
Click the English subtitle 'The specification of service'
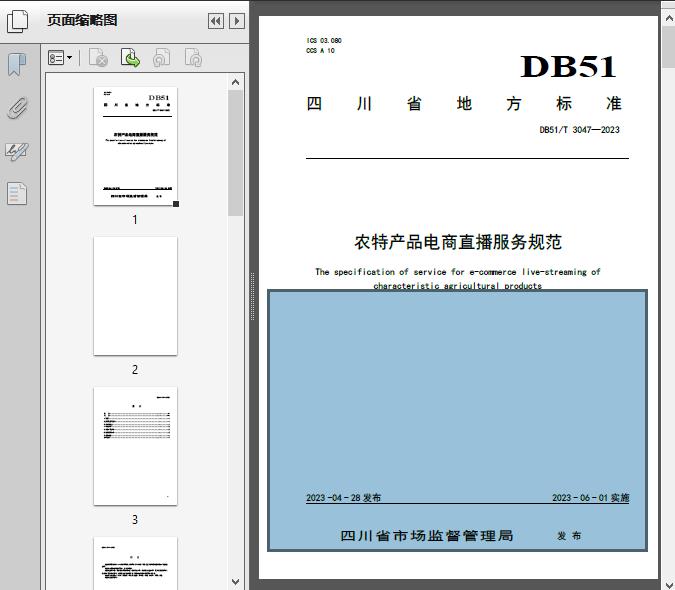tap(458, 278)
